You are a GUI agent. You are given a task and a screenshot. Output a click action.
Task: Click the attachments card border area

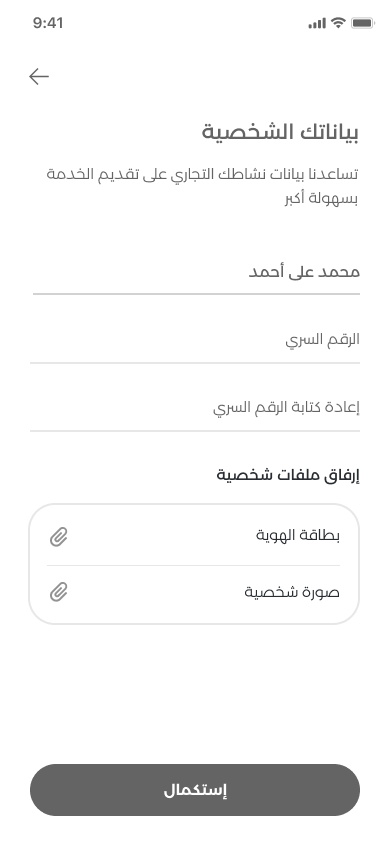coord(194,564)
